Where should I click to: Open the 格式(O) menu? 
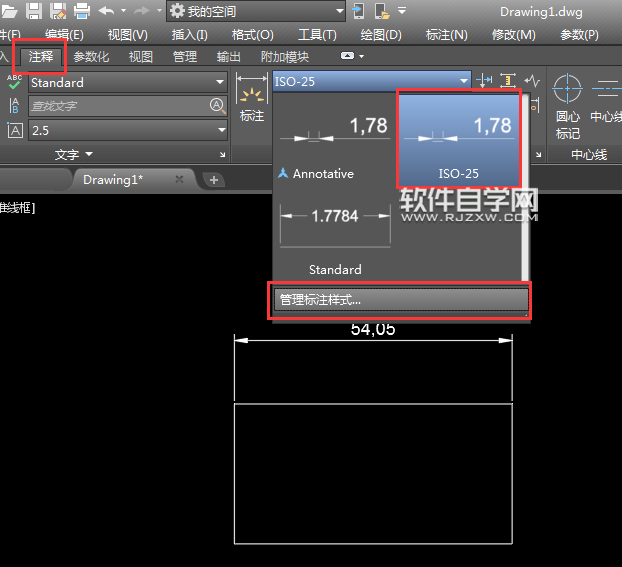(x=252, y=35)
